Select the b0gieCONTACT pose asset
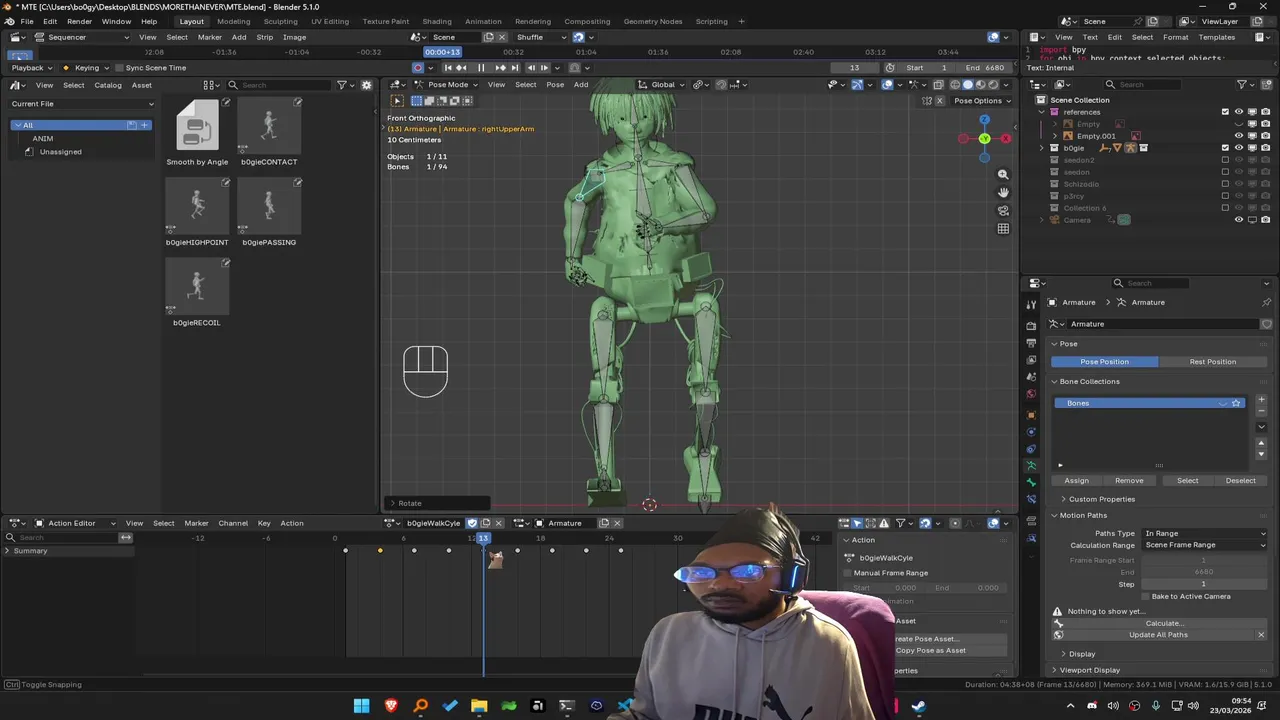Image resolution: width=1280 pixels, height=720 pixels. 269,133
